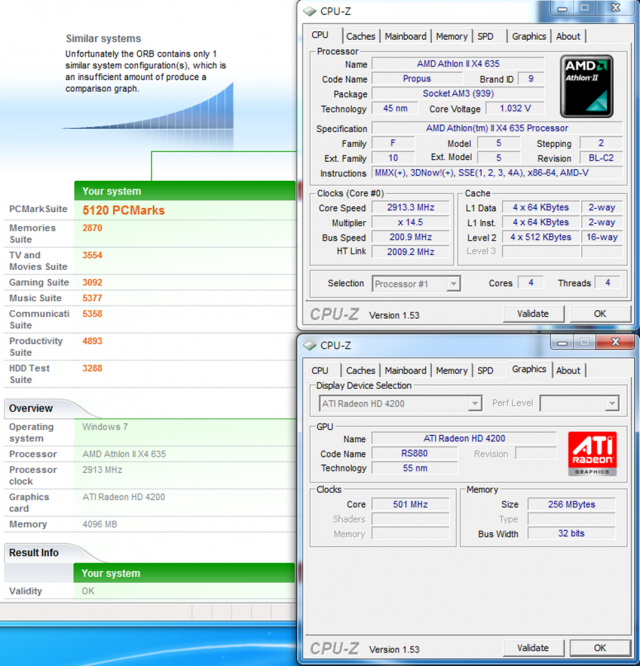The height and width of the screenshot is (667, 640).
Task: Click the Socket AM3 (939) package field
Action: 458,94
